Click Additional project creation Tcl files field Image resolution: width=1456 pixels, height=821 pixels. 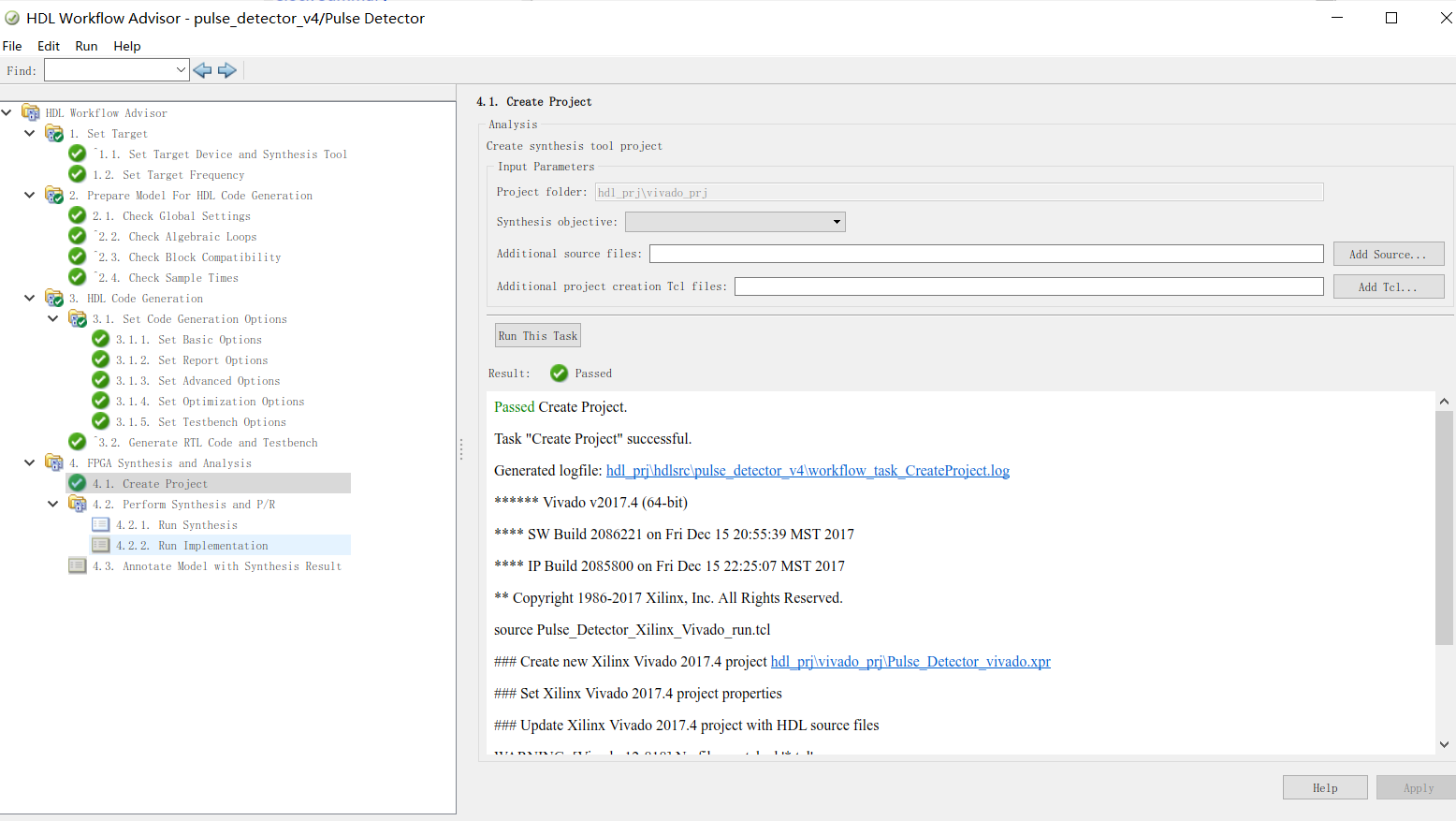click(1029, 286)
